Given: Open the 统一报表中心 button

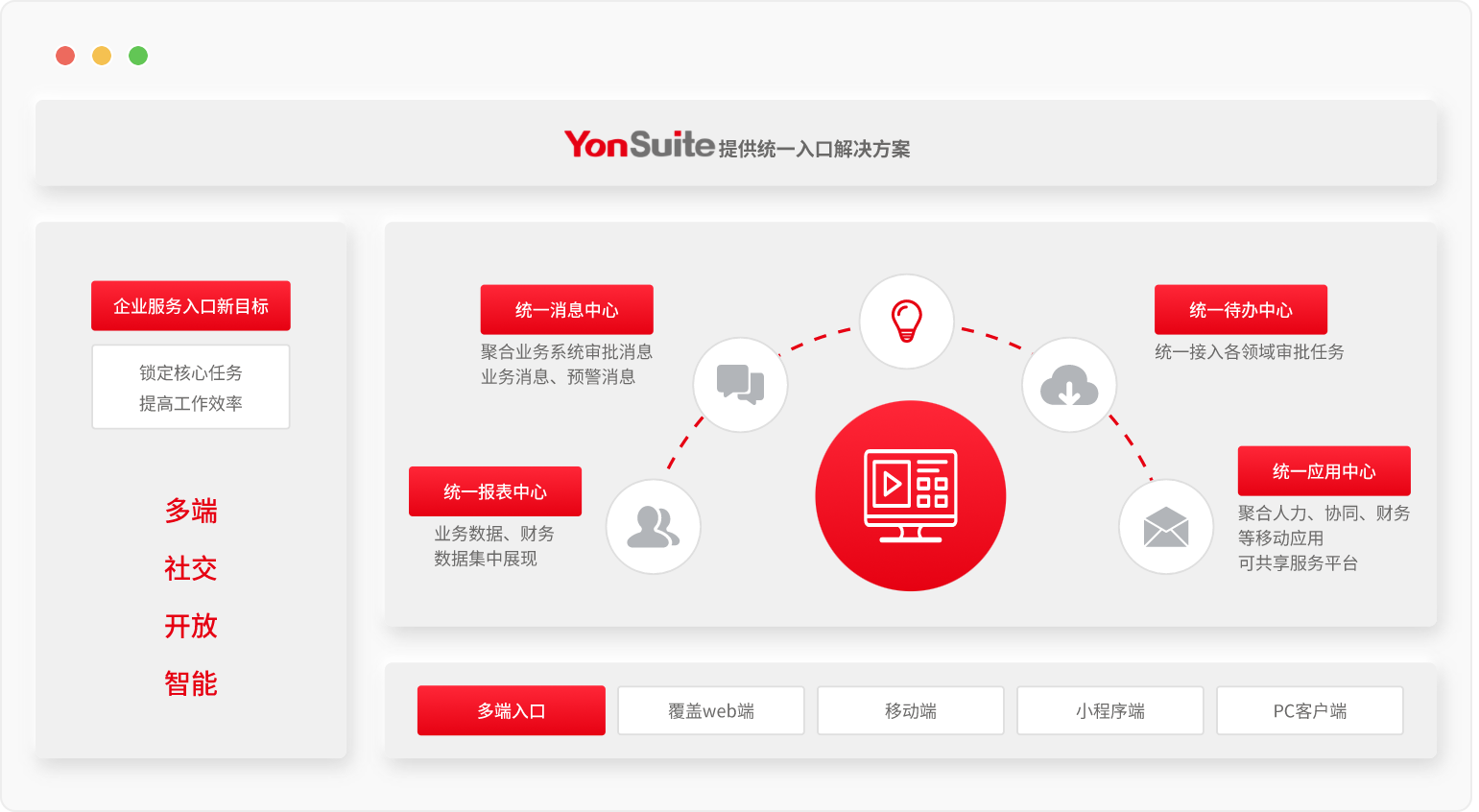Looking at the screenshot, I should point(494,491).
